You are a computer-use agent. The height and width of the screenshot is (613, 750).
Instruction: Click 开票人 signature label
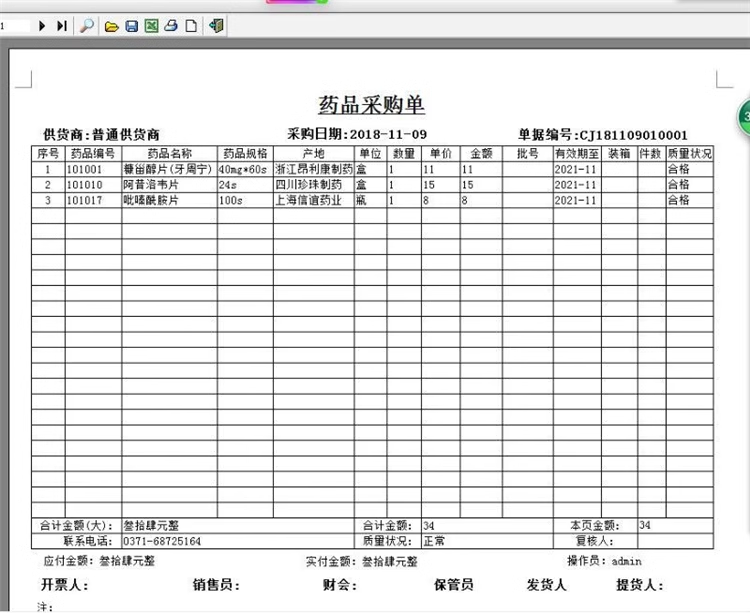coord(65,584)
